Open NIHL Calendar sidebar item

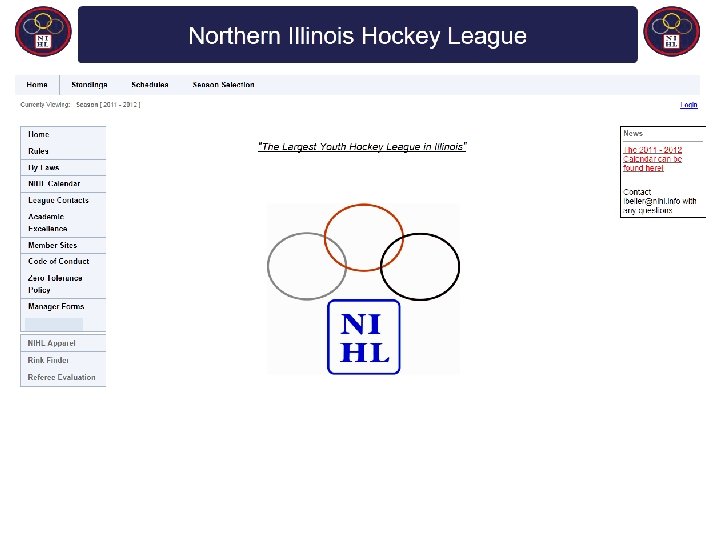tap(54, 184)
